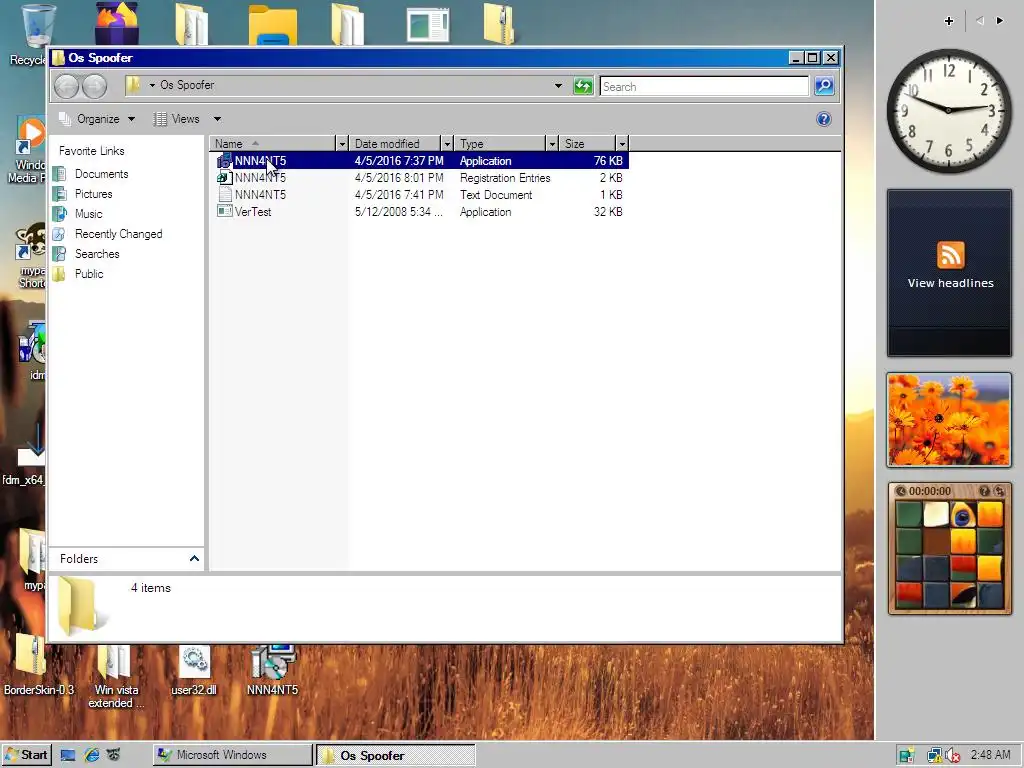Click the puzzle gadget shuffle icon

pos(999,490)
